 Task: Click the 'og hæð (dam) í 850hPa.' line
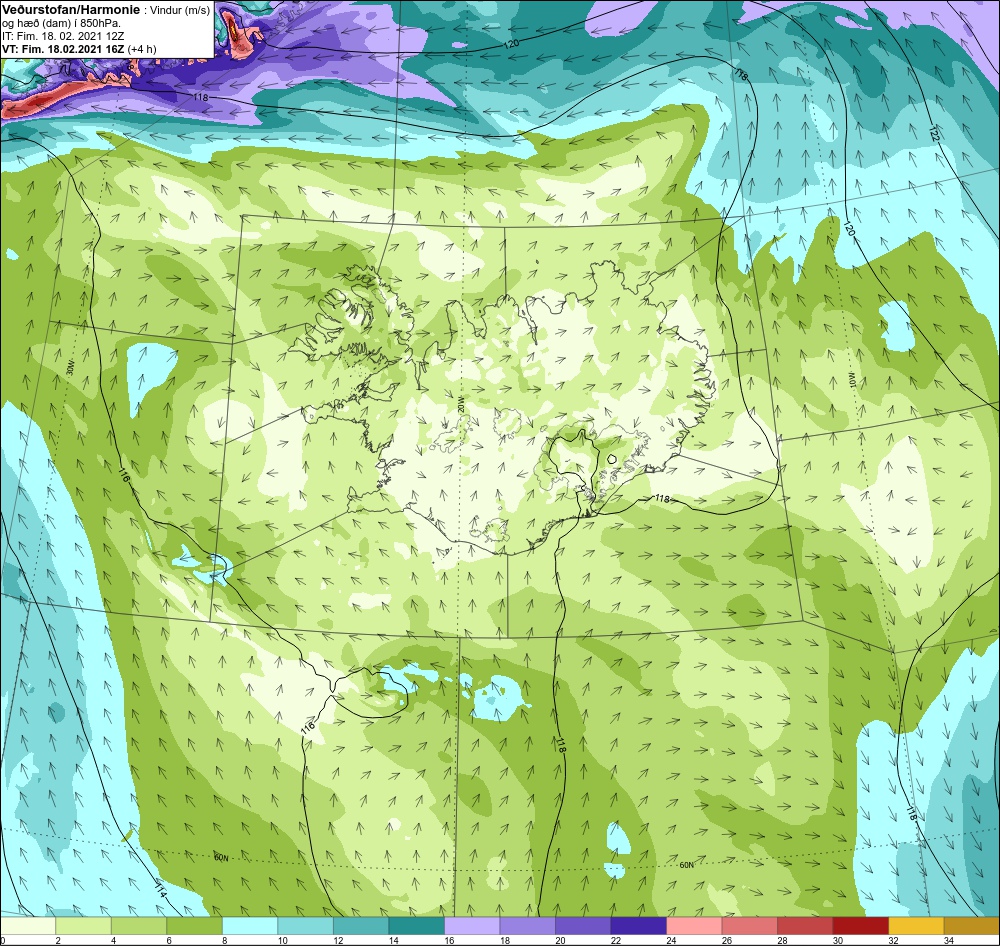click(62, 24)
